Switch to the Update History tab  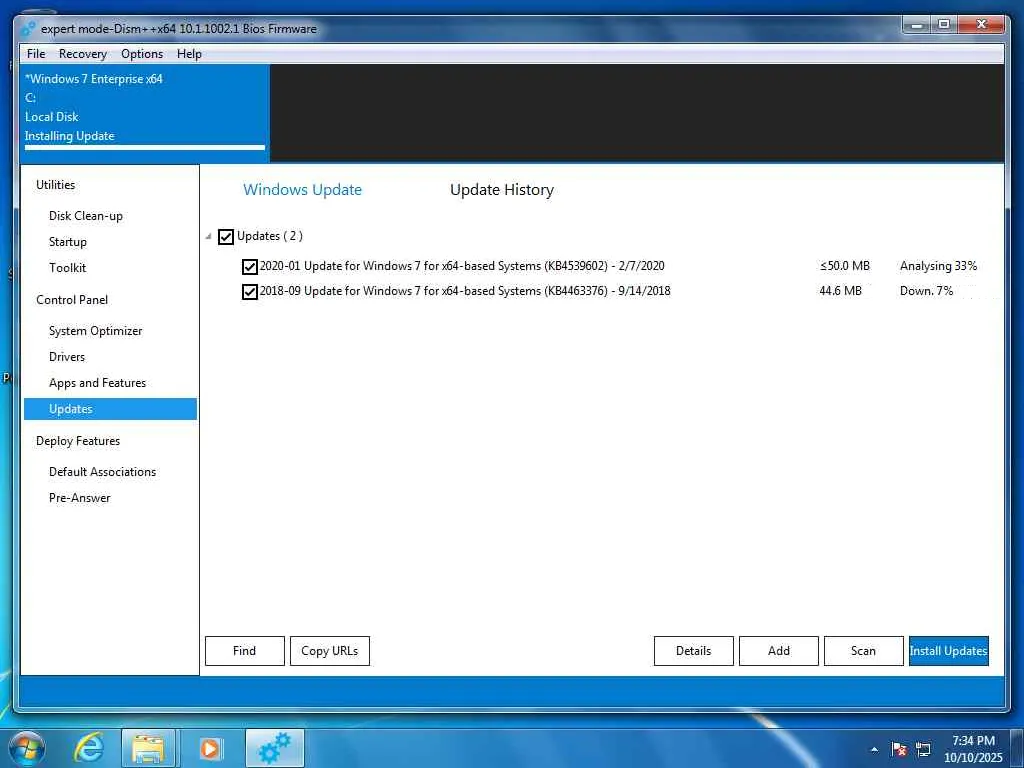[x=502, y=189]
